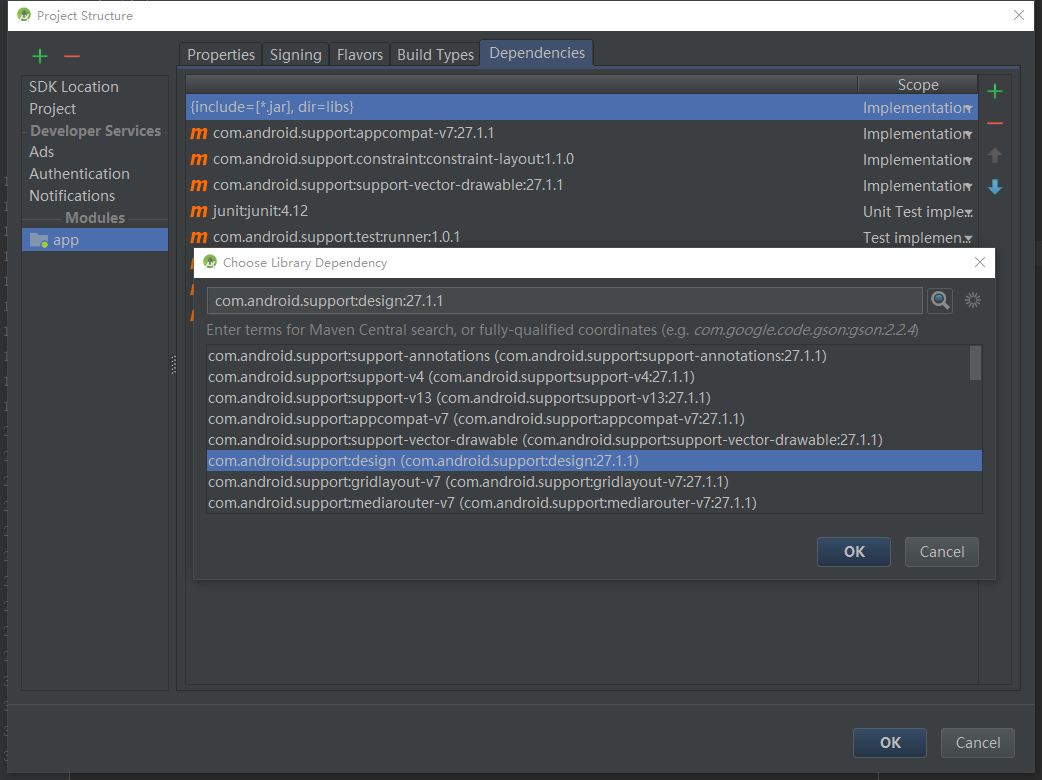Screen dimensions: 1042x780
Task: Open the scope dropdown for support-vector-drawable
Action: 968,186
